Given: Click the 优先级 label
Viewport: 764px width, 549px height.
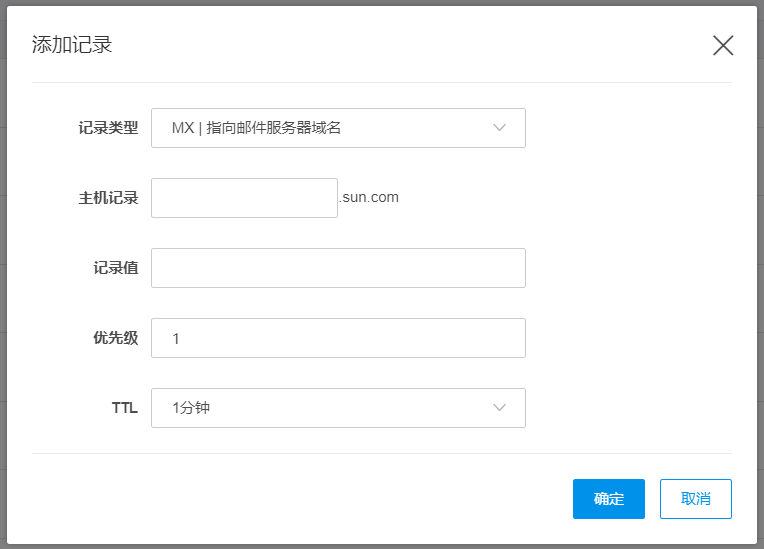Looking at the screenshot, I should [115, 338].
